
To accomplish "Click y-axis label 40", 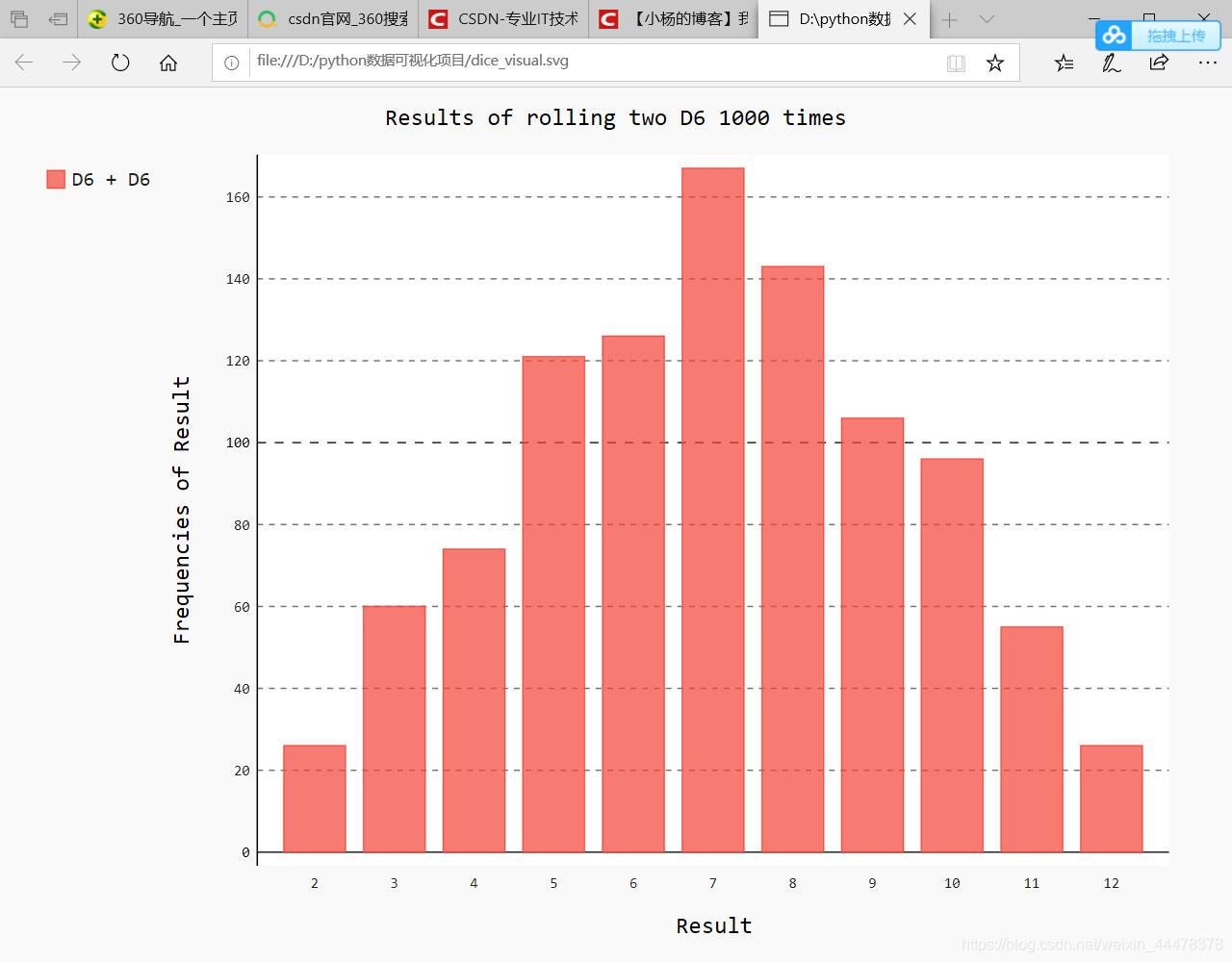I will (x=242, y=689).
